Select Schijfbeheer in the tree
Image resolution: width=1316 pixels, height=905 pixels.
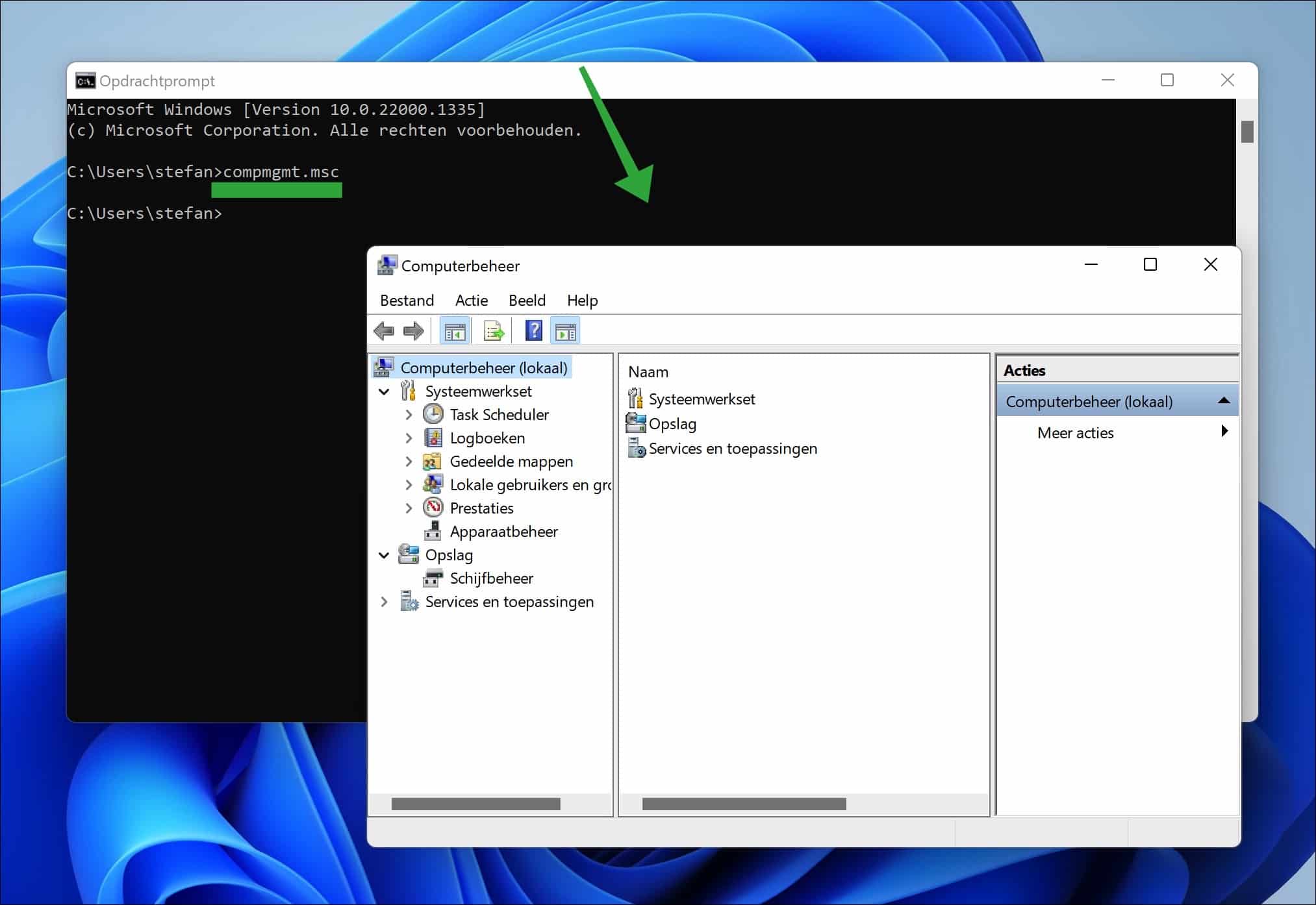tap(491, 578)
